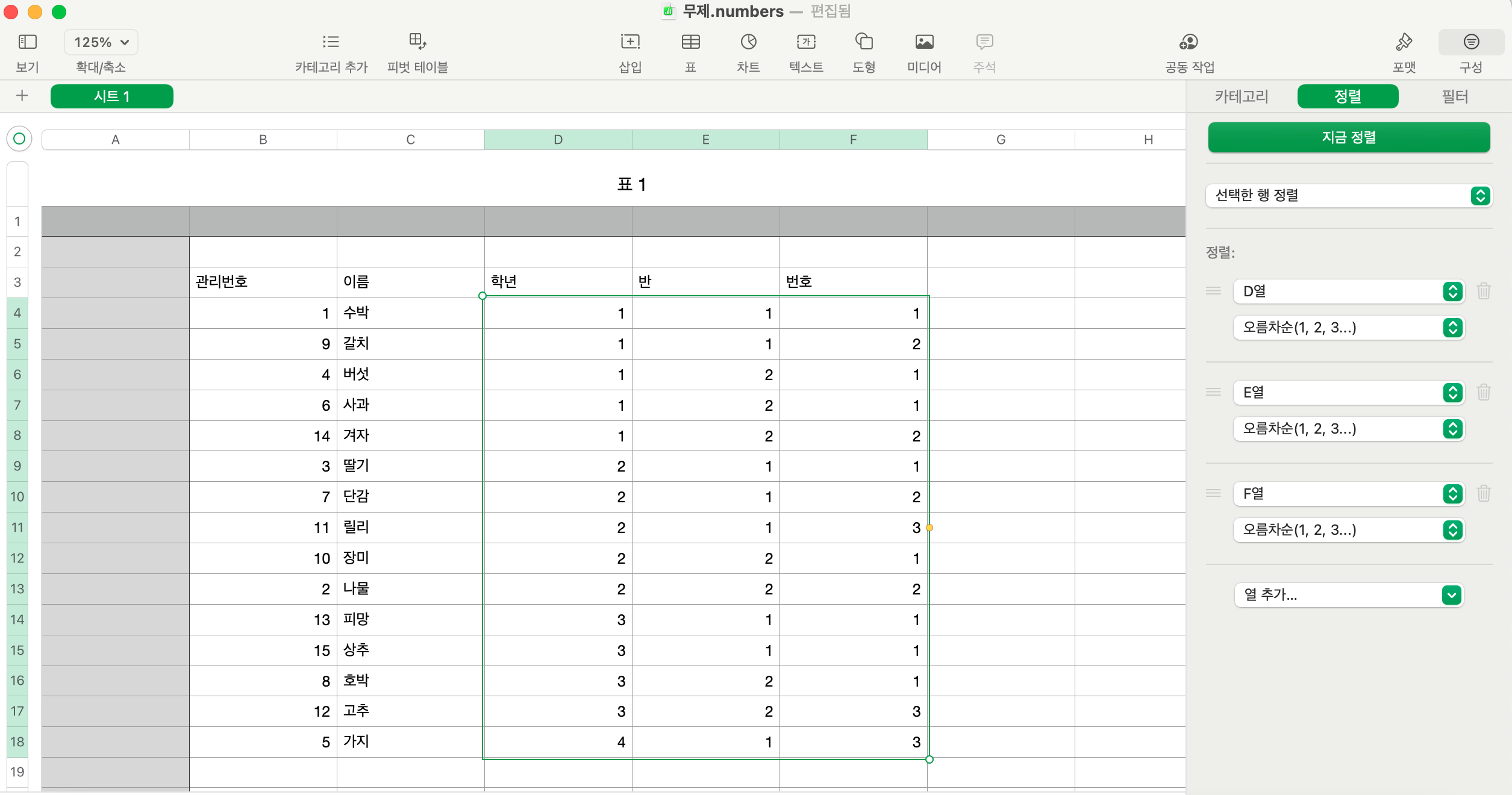The height and width of the screenshot is (795, 1512).
Task: Open the Media (미디어) toolbar icon
Action: (924, 42)
